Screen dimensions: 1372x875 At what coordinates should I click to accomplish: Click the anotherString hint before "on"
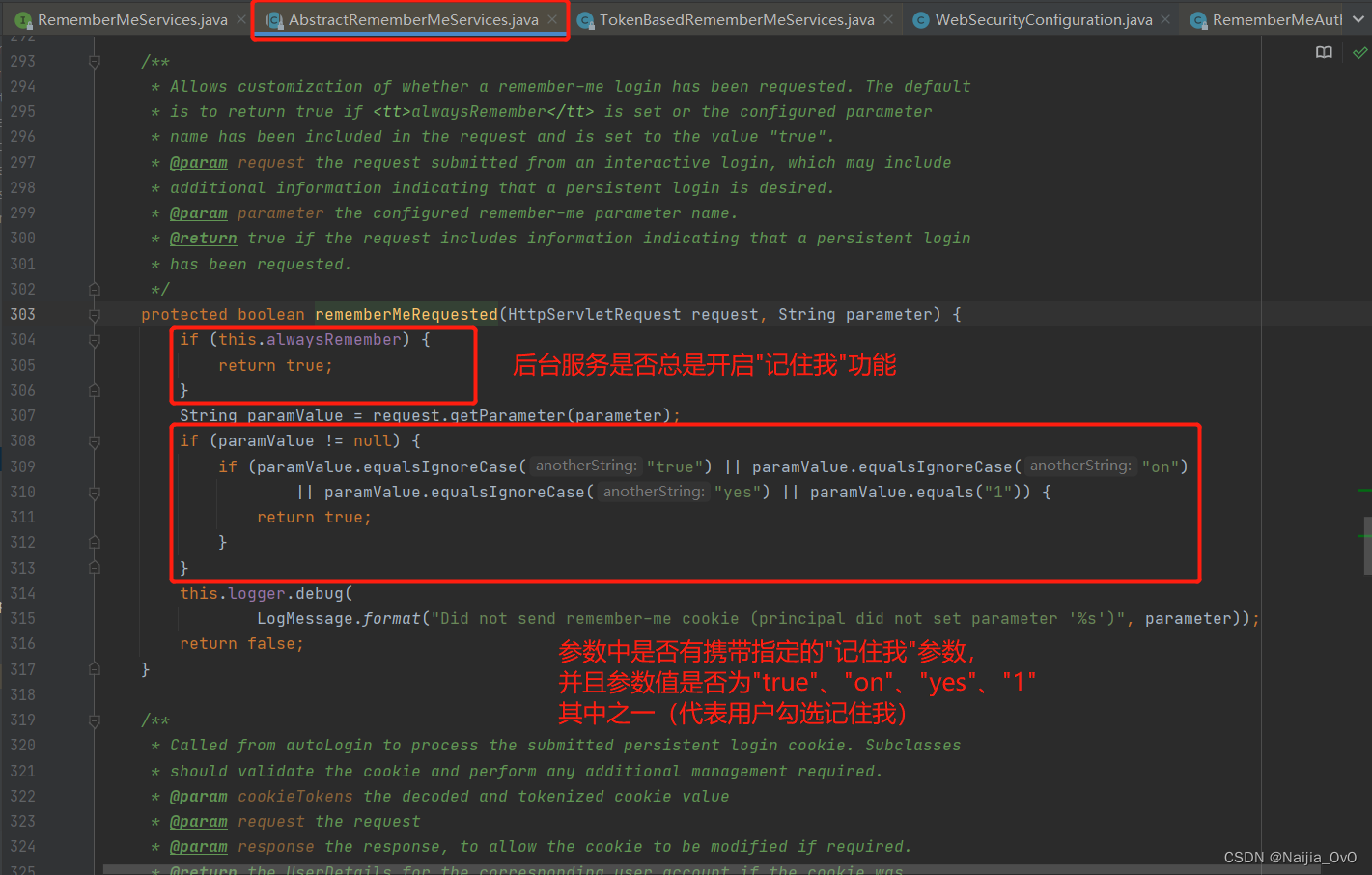(x=1080, y=466)
